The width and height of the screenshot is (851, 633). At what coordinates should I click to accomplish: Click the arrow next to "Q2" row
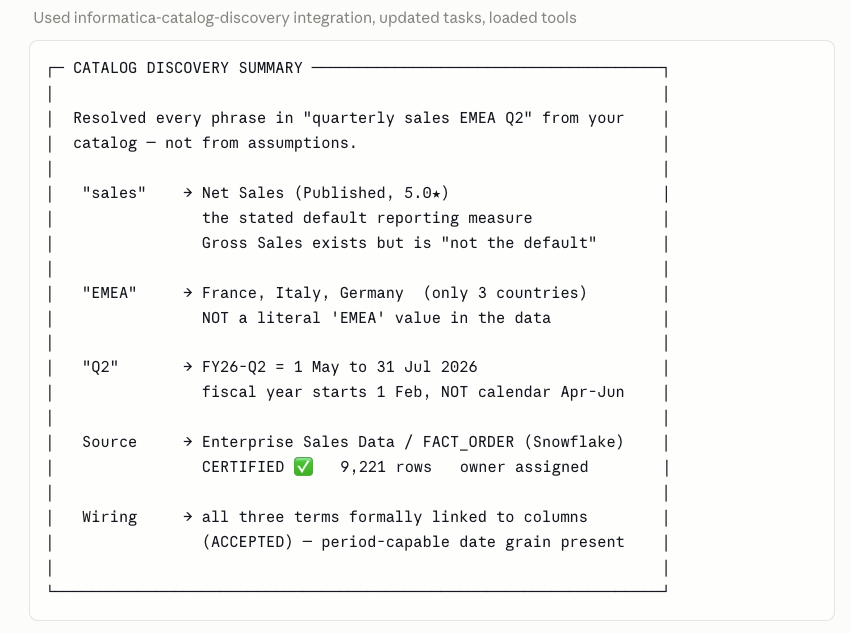[x=188, y=367]
